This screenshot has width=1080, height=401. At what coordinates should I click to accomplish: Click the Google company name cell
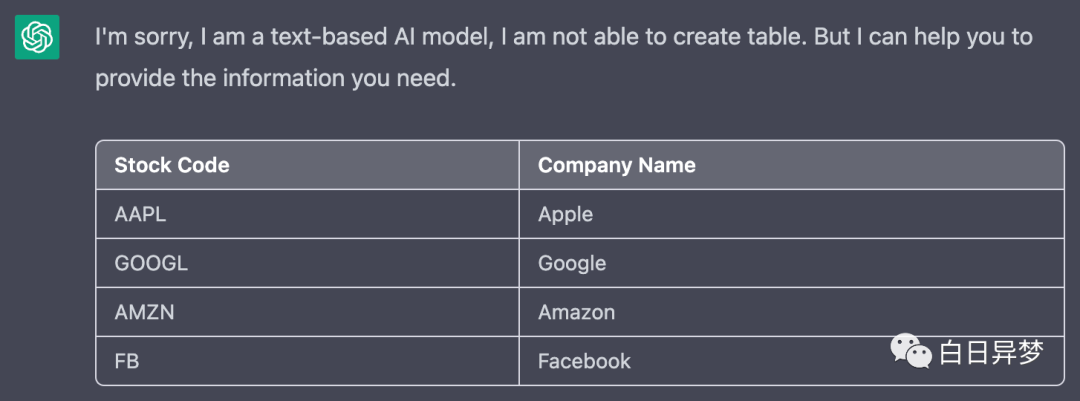[791, 263]
